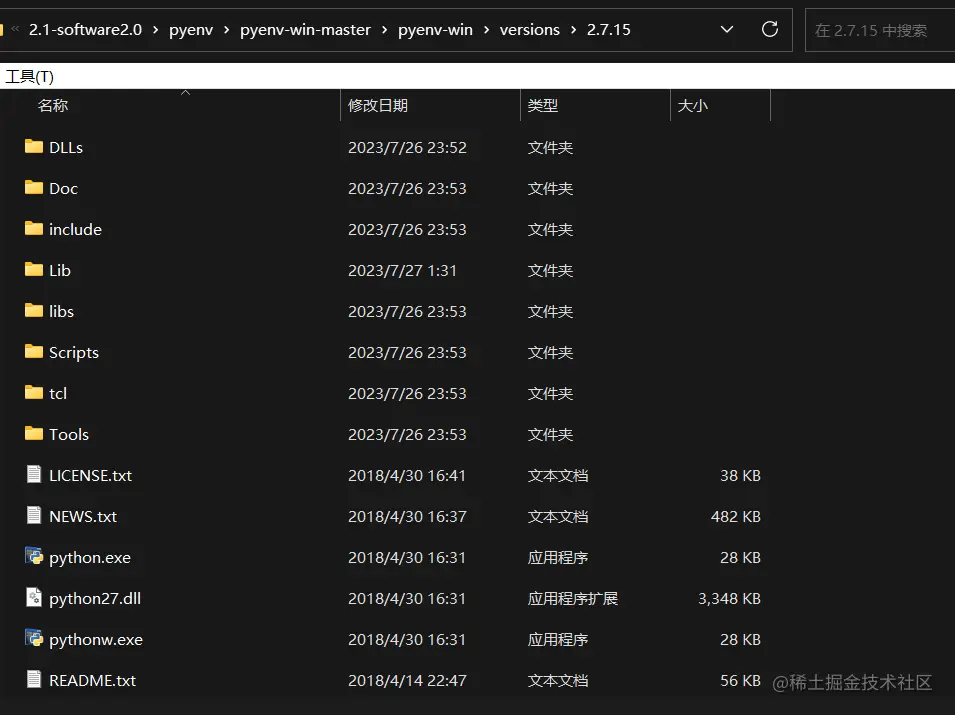Click the 2023/7/26 23:52 date cell
955x715 pixels.
(407, 147)
